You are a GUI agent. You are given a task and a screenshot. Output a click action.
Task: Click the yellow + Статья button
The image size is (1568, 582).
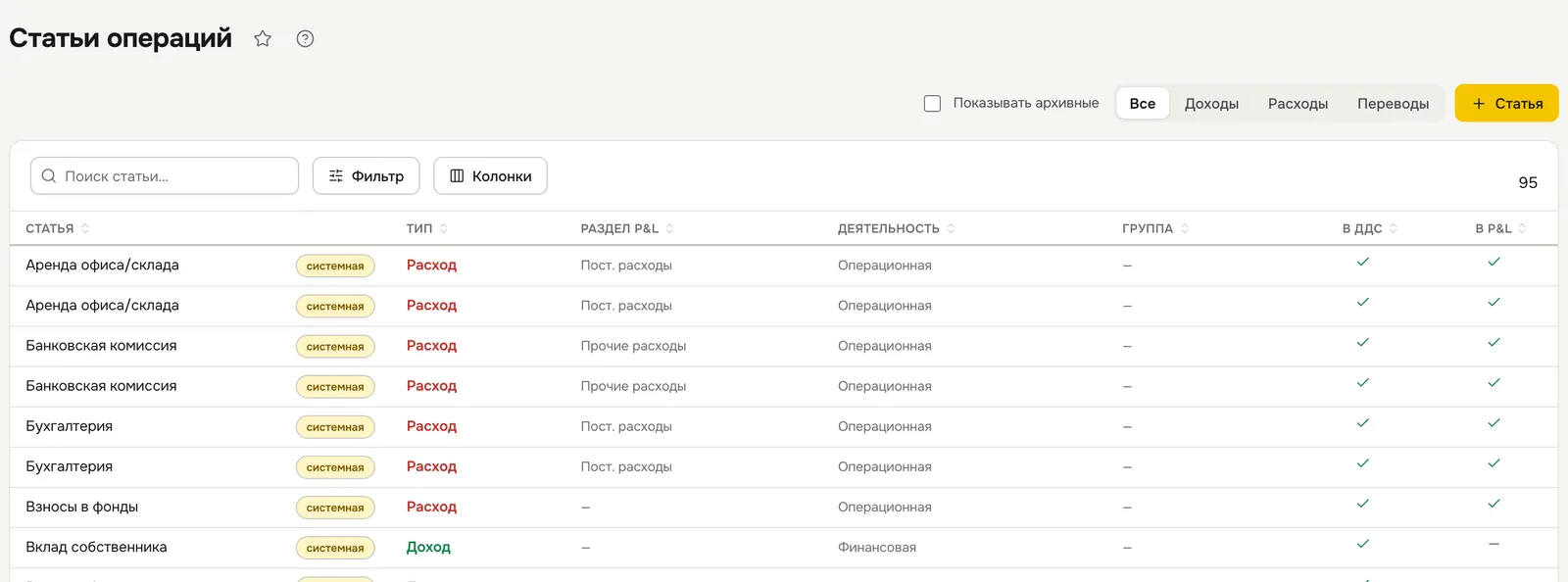coord(1506,103)
